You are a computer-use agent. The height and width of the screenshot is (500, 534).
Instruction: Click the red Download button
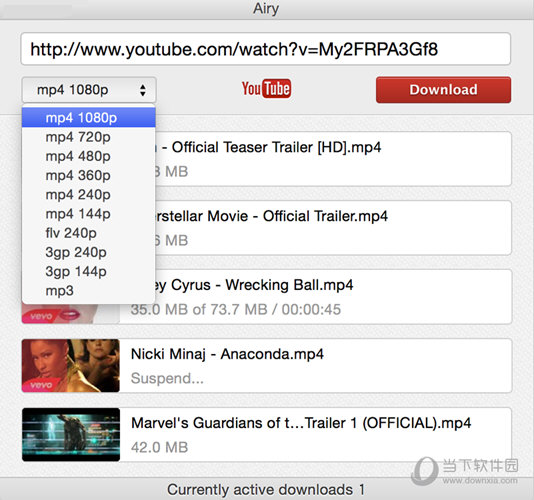coord(443,90)
